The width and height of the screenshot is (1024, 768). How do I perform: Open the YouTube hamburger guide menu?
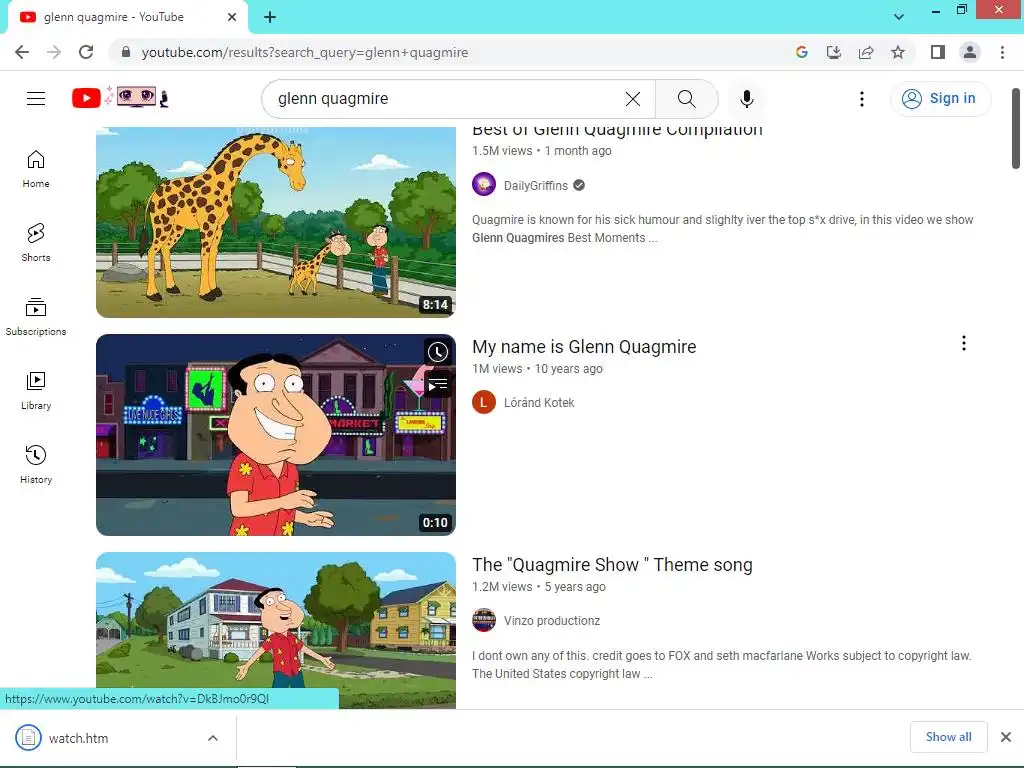pos(36,99)
